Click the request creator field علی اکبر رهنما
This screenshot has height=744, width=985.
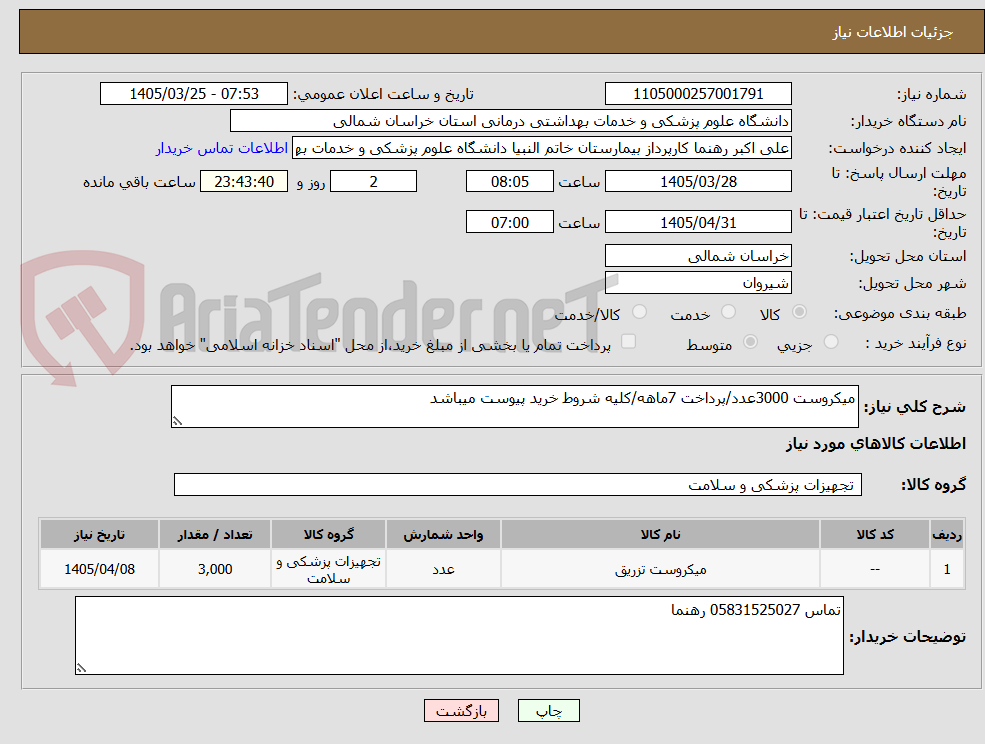[x=541, y=148]
